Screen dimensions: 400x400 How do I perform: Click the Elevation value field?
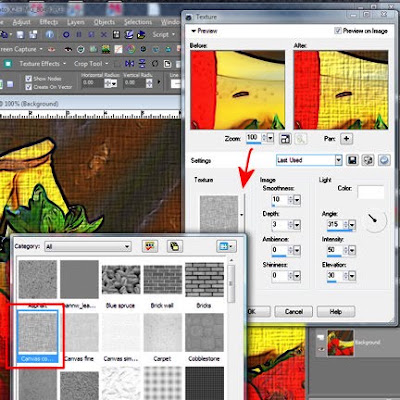335,276
